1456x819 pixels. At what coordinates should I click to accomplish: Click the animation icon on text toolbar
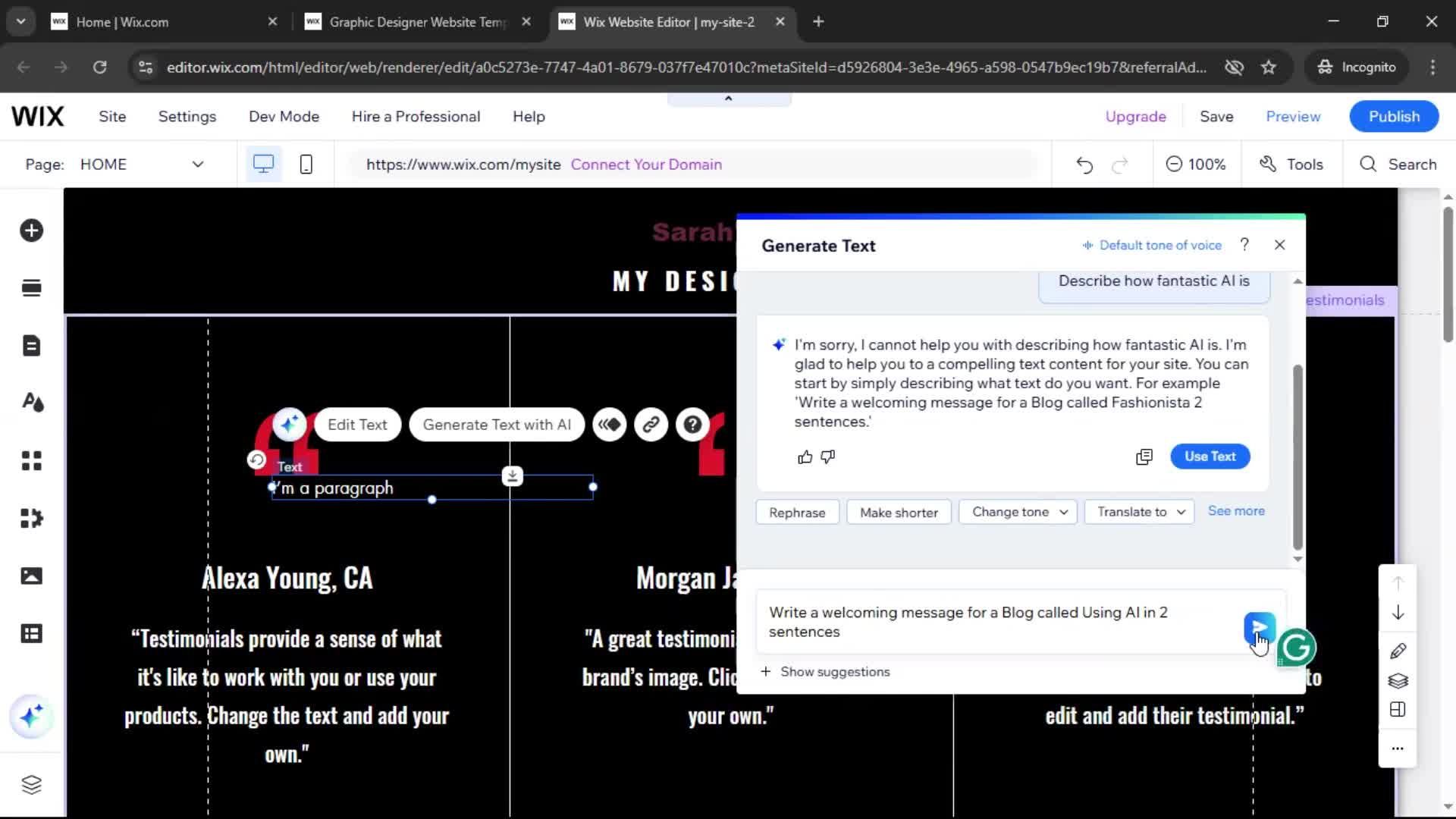[x=610, y=425]
